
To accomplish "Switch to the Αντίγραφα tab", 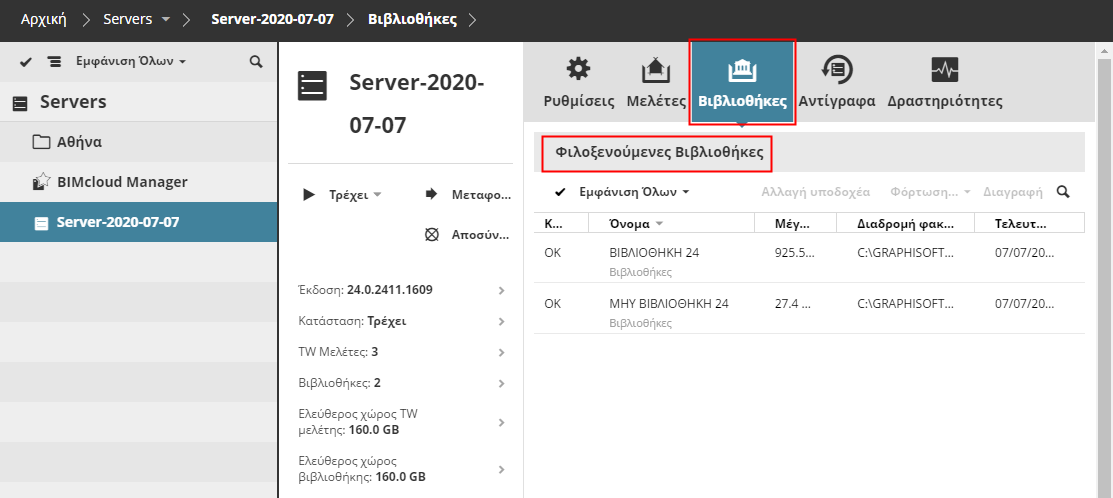I will point(837,83).
